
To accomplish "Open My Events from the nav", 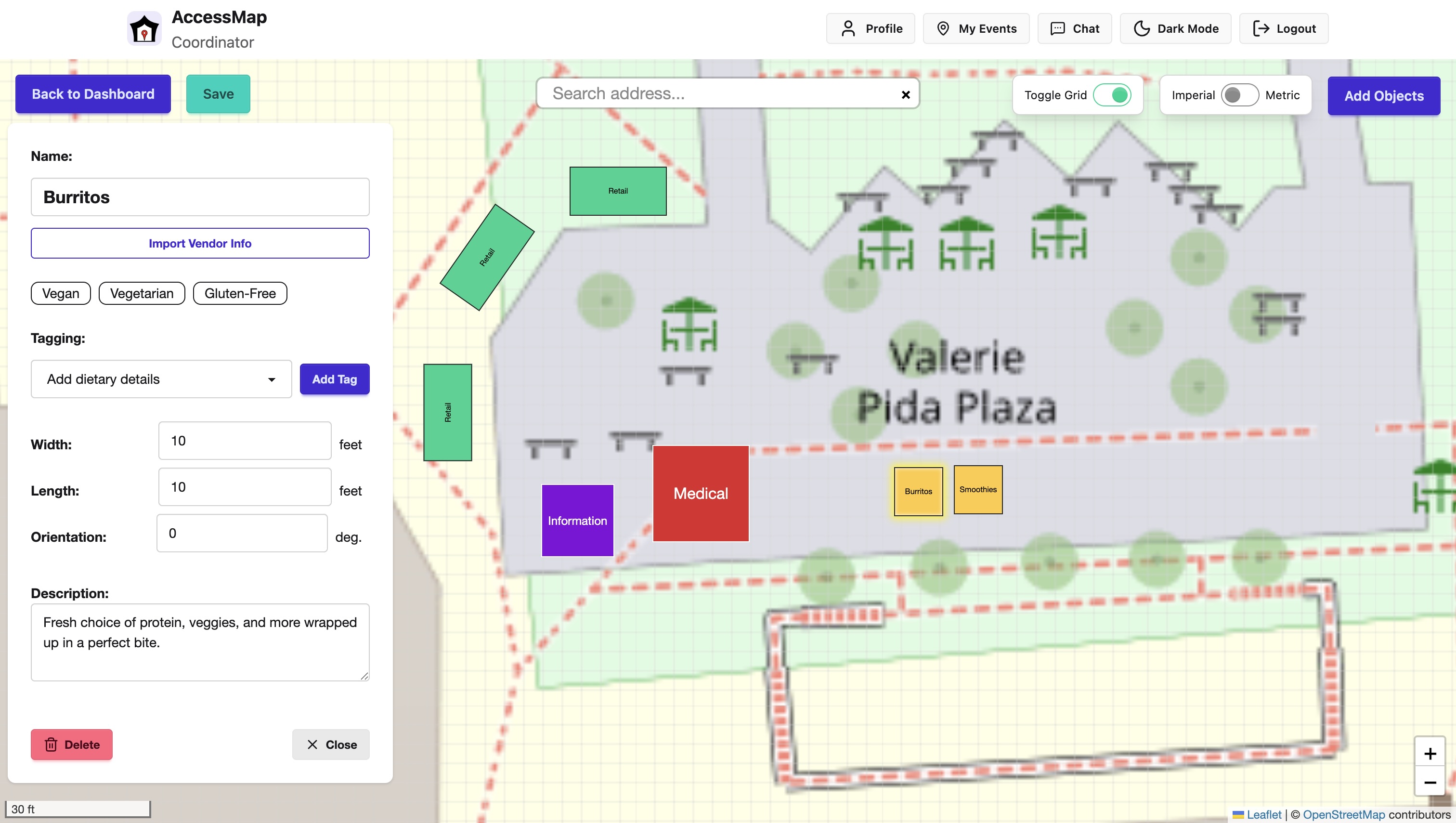I will pos(976,29).
